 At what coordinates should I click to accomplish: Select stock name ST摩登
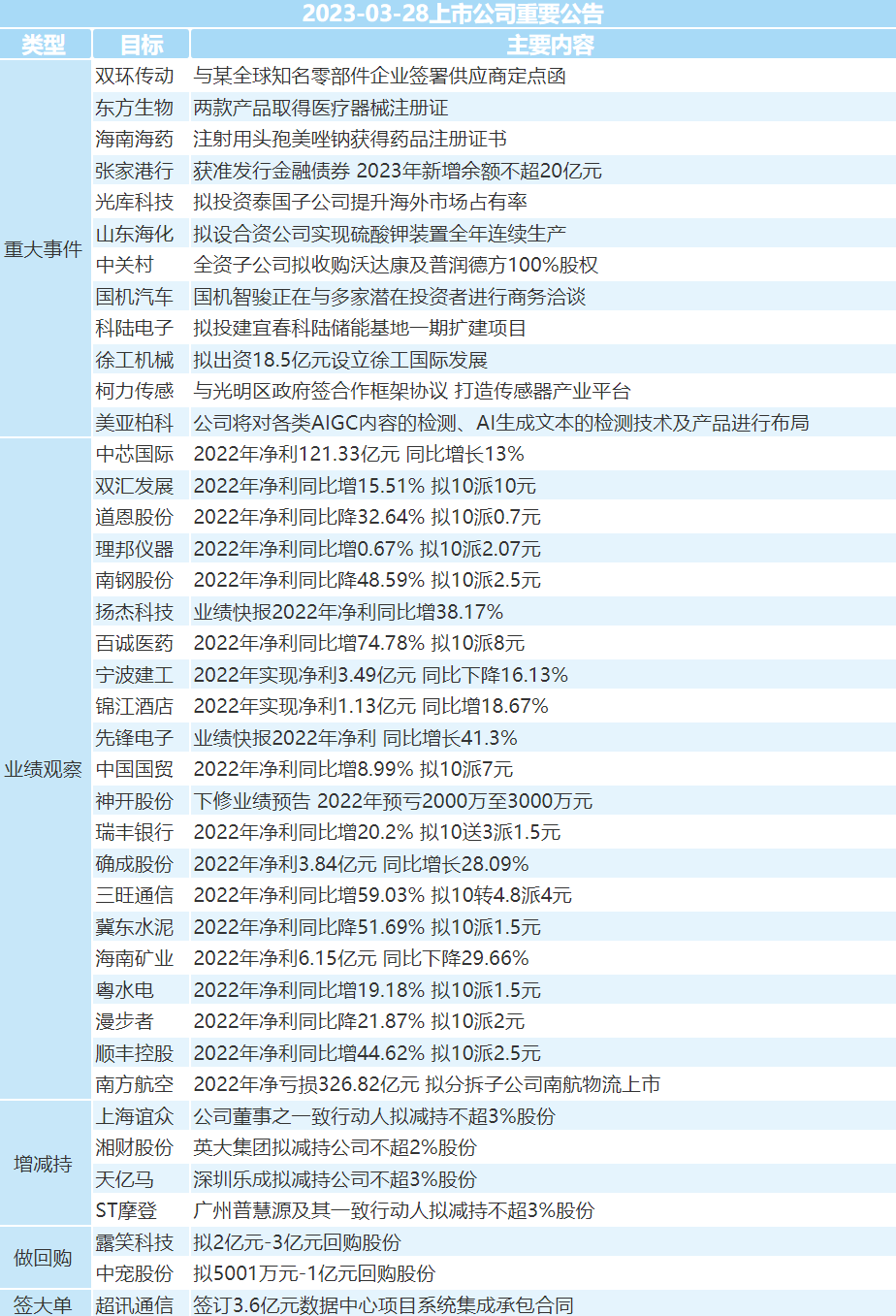click(x=126, y=1210)
